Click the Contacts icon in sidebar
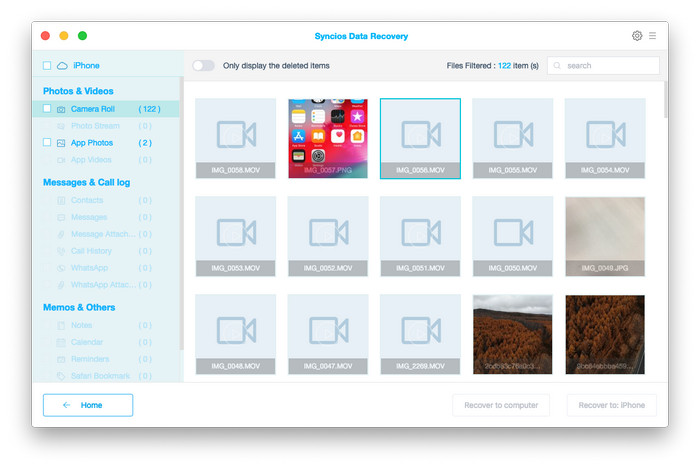Screen dimensions: 700x469 61,200
